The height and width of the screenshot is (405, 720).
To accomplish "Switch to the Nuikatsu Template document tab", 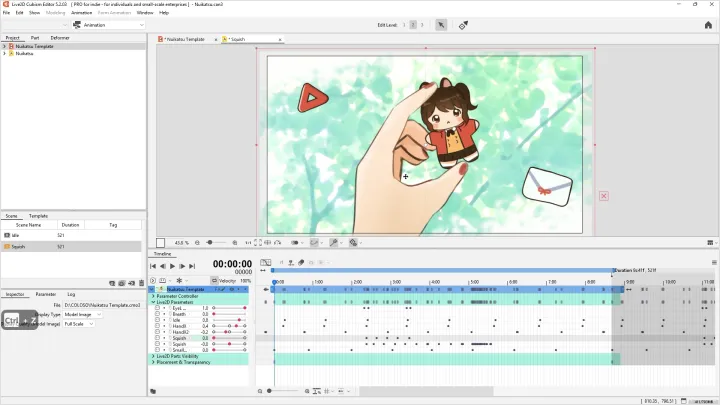I will [x=185, y=39].
